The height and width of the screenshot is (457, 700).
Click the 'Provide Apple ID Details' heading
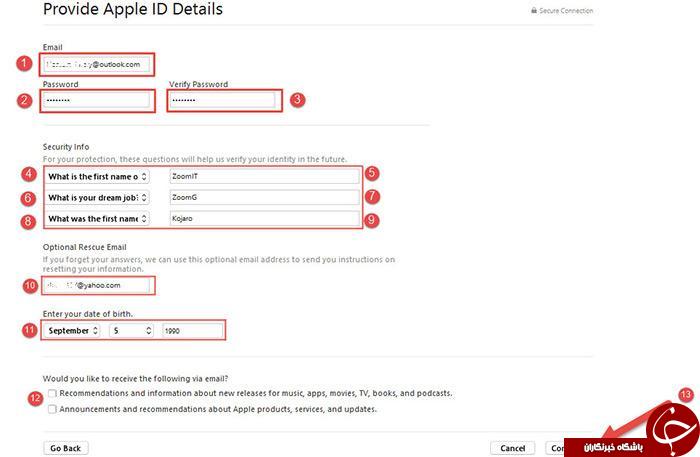(x=133, y=9)
